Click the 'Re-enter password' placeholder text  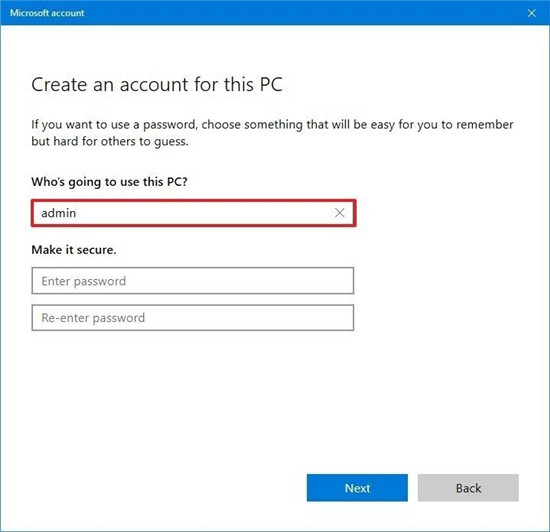coord(93,318)
